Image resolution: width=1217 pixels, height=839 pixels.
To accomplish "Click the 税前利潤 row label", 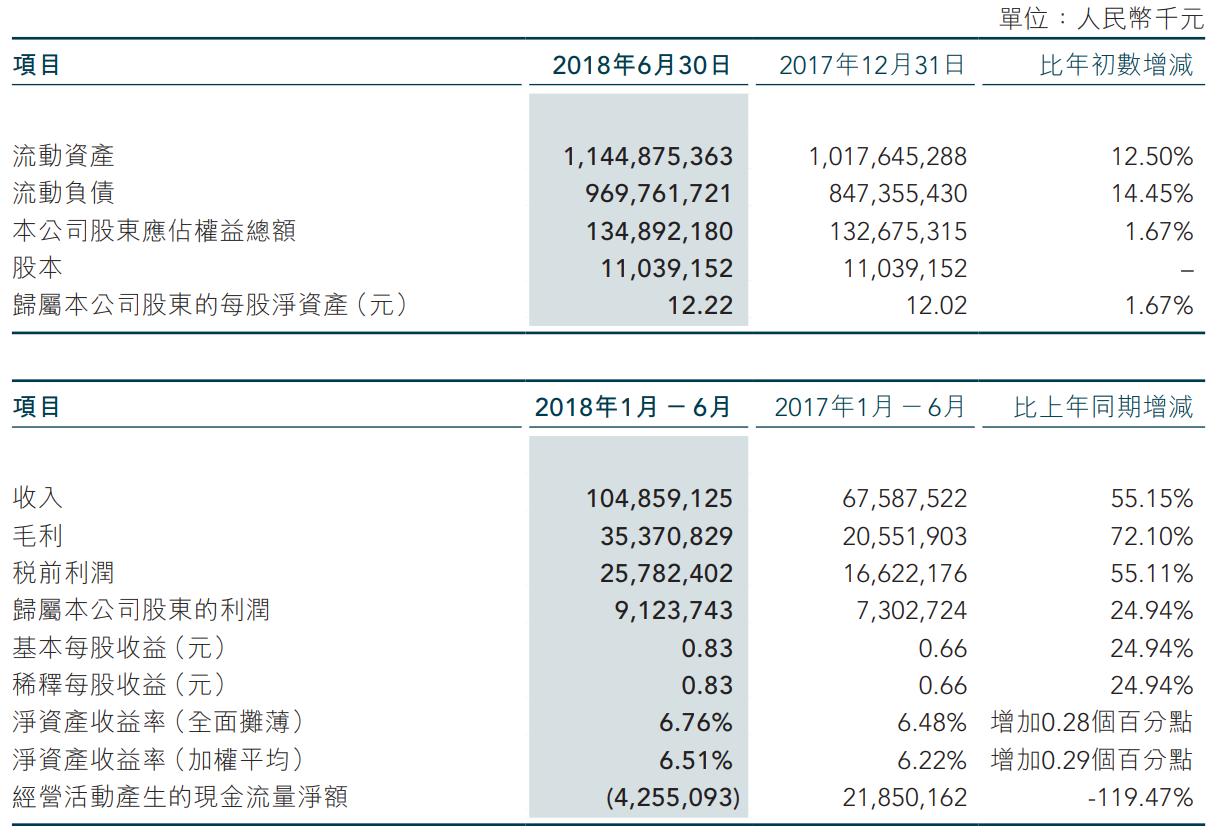I will coord(63,572).
